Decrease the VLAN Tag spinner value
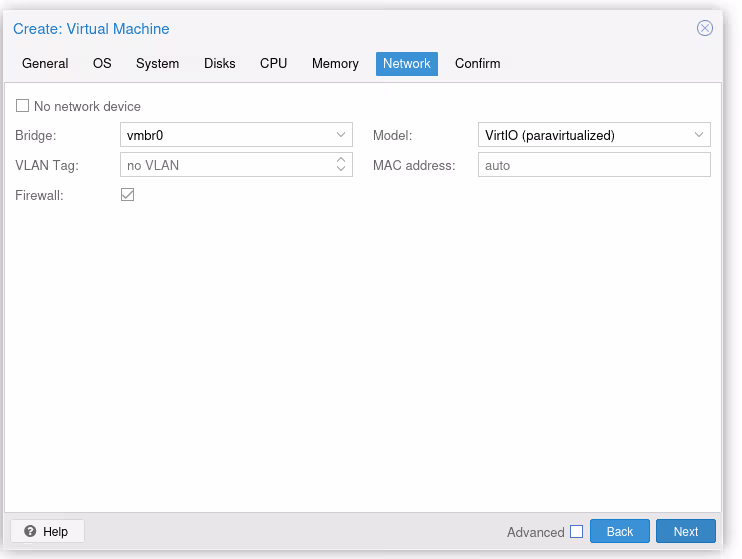 click(x=341, y=170)
